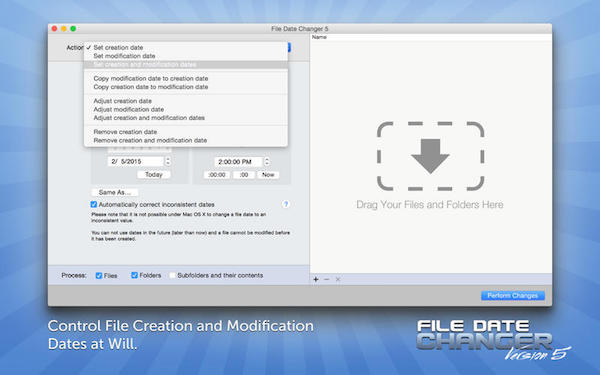Toggle the Folders process checkbox
The image size is (600, 375).
point(134,275)
